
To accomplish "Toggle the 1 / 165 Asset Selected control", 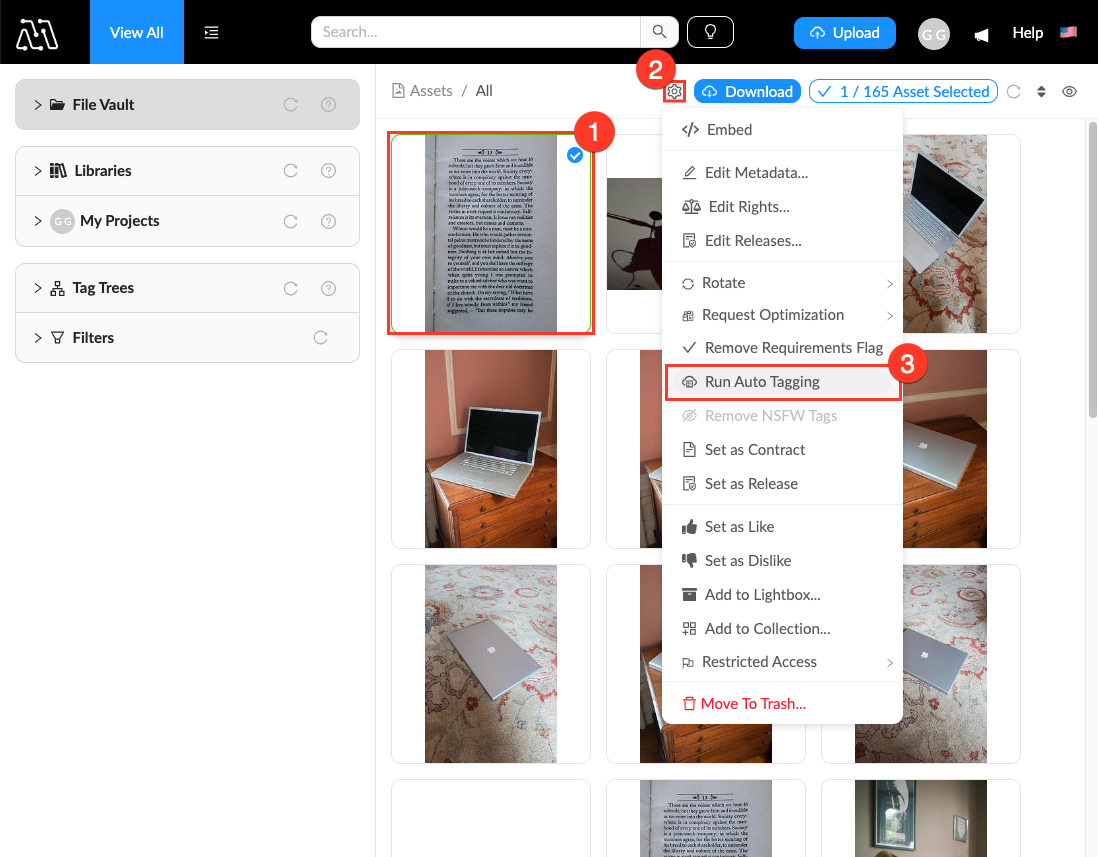I will coord(903,92).
